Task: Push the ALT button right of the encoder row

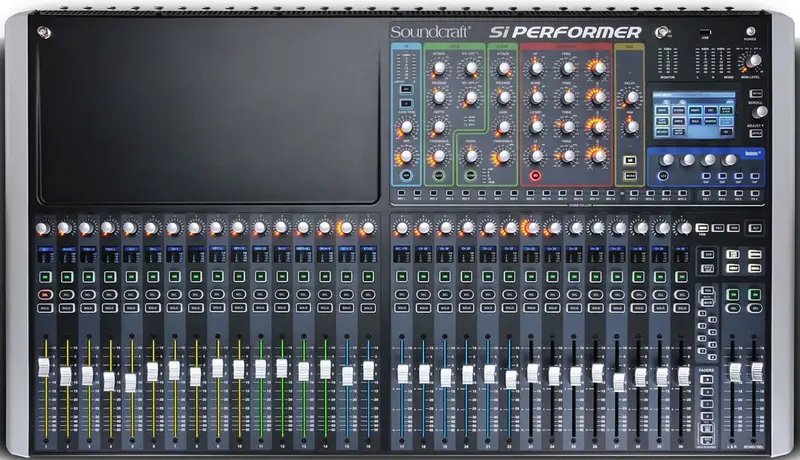Action: coord(755,228)
